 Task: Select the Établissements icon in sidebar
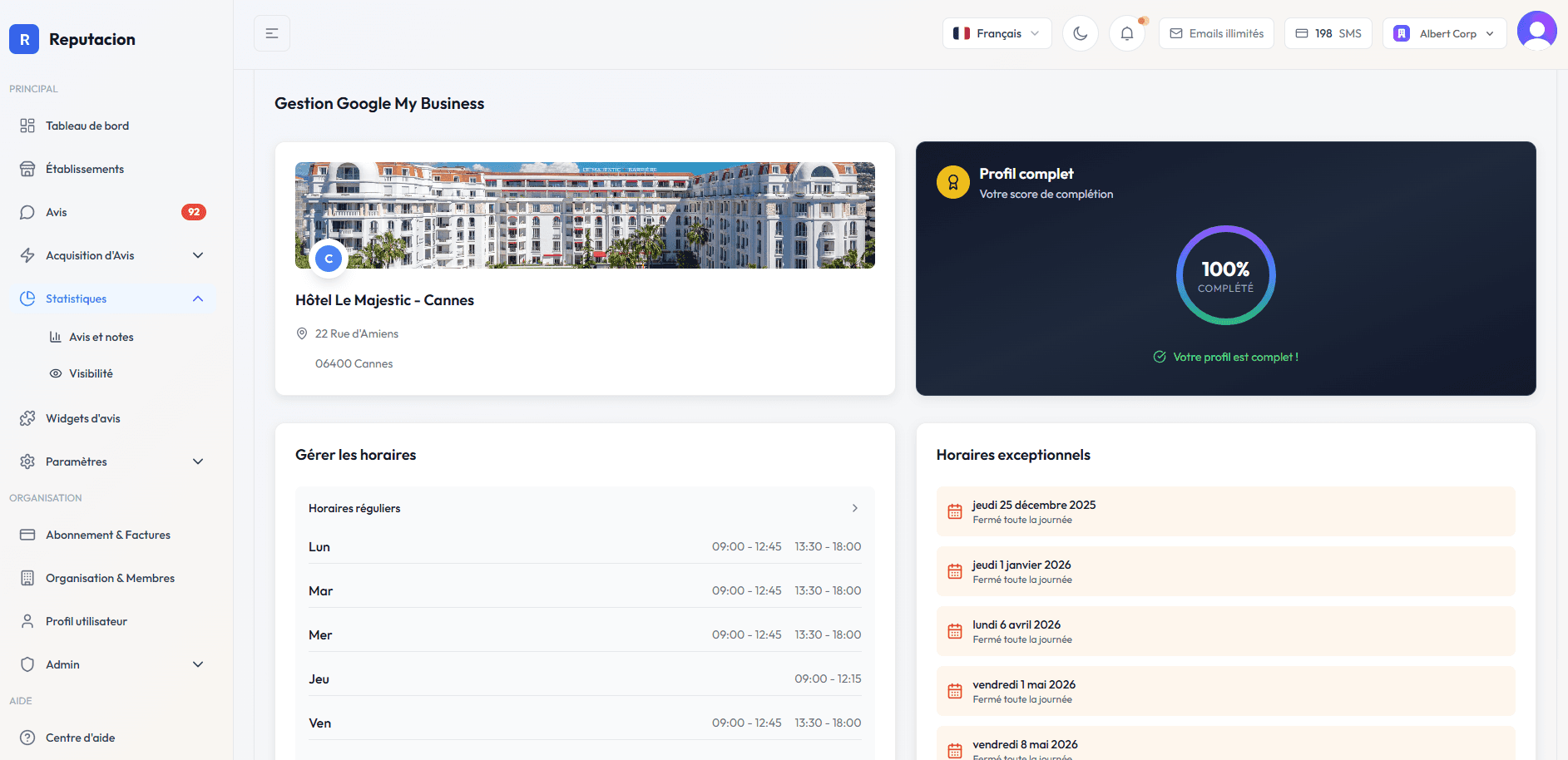pyautogui.click(x=27, y=168)
